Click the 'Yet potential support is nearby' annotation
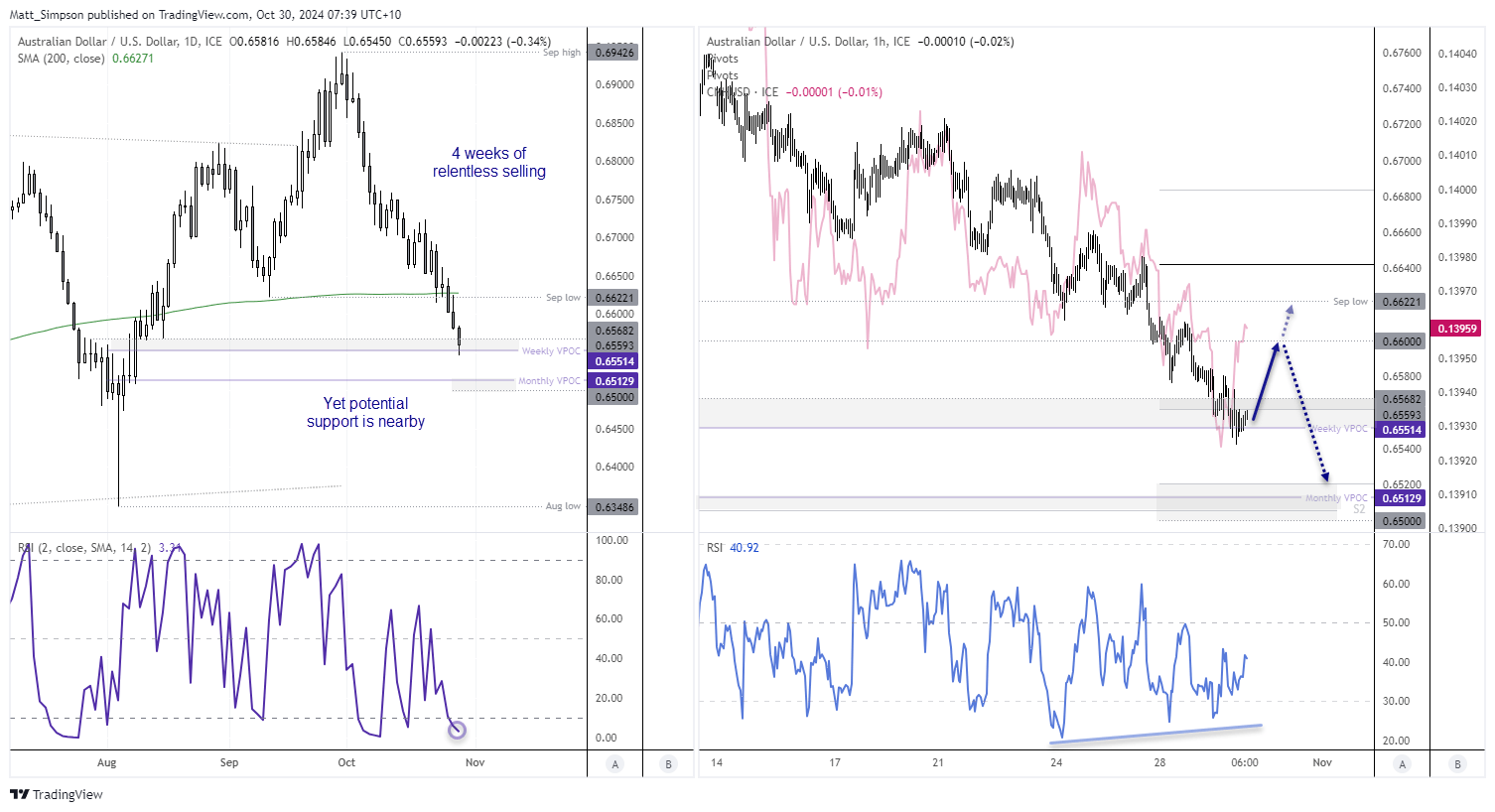The width and height of the screenshot is (1495, 812). point(365,413)
